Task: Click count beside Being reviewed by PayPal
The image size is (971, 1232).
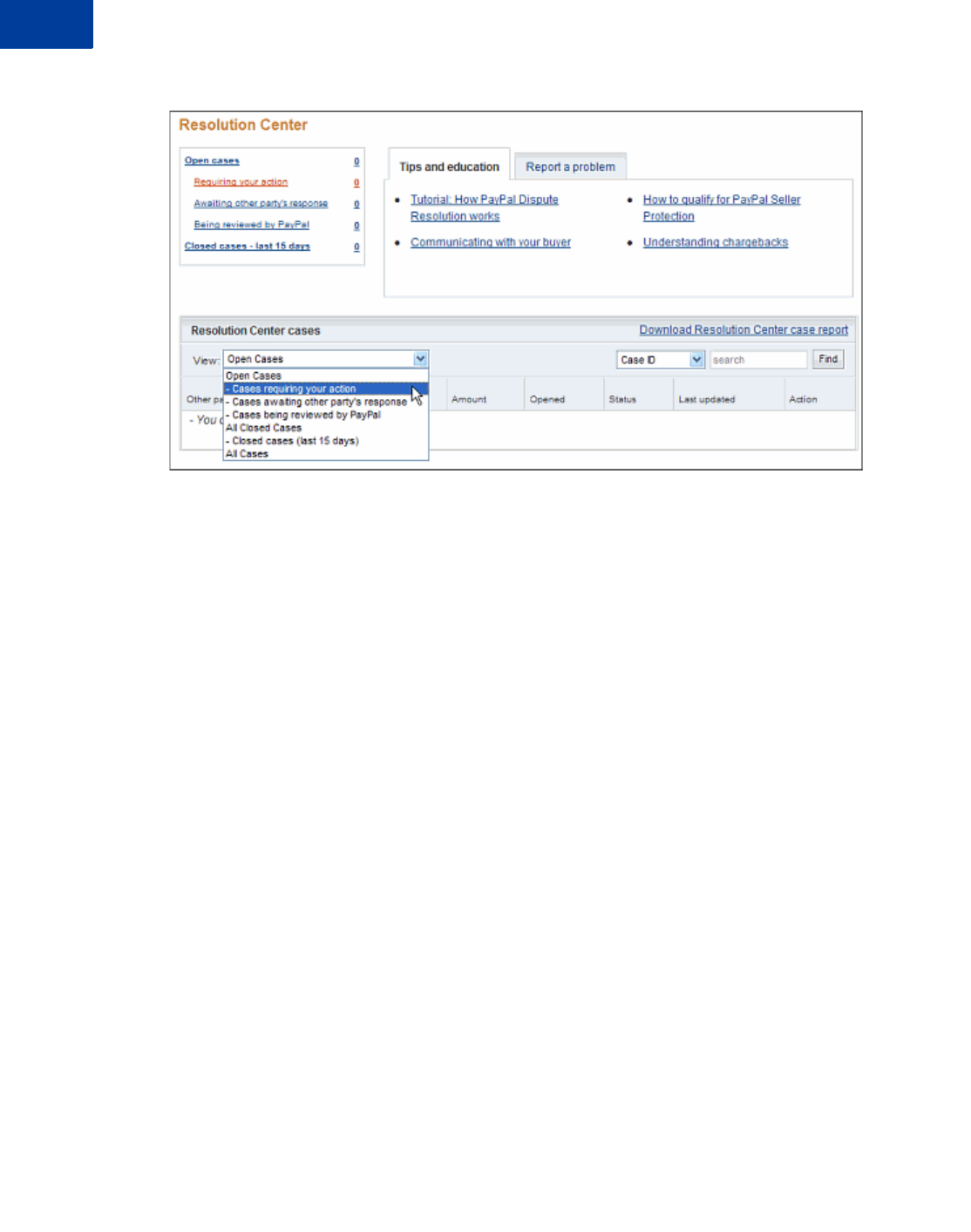Action: click(x=356, y=226)
